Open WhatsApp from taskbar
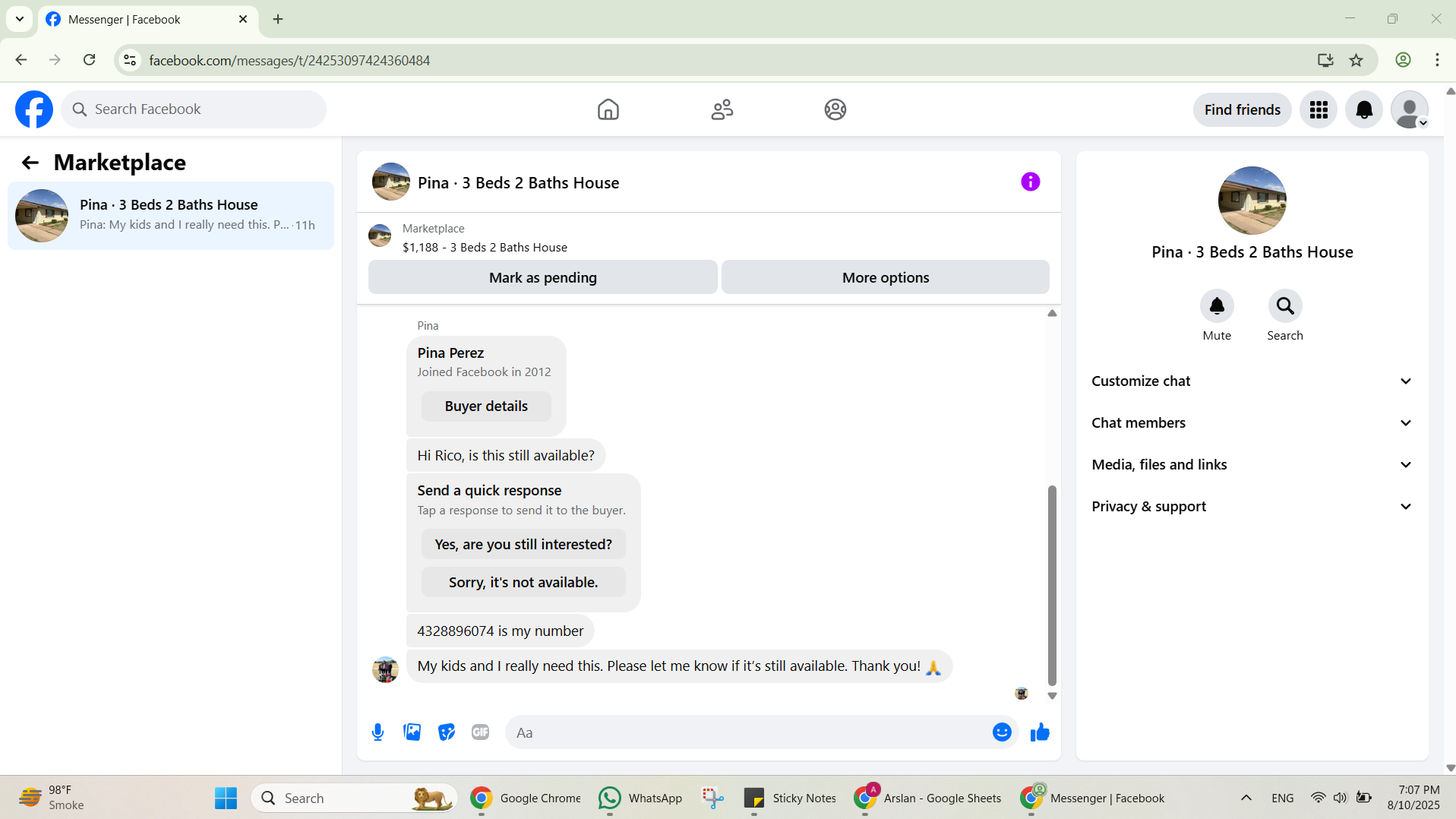 (x=640, y=798)
